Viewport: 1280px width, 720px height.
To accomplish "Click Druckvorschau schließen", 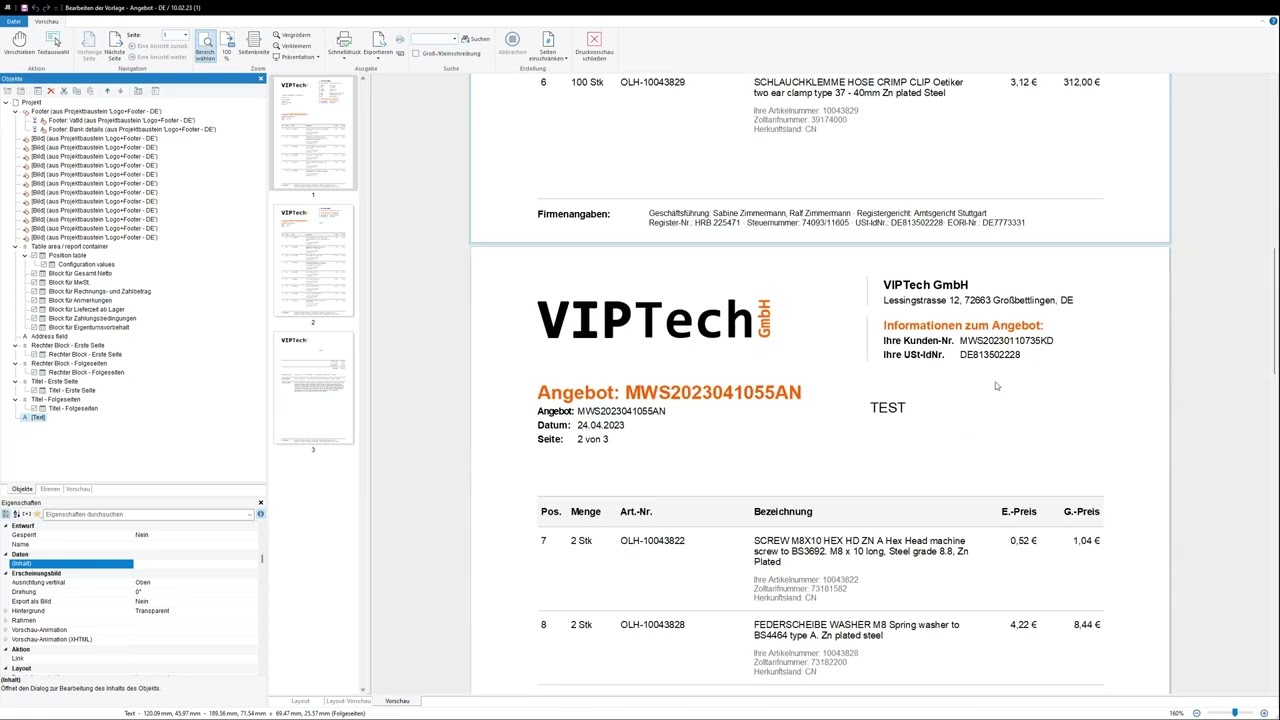I will 594,47.
